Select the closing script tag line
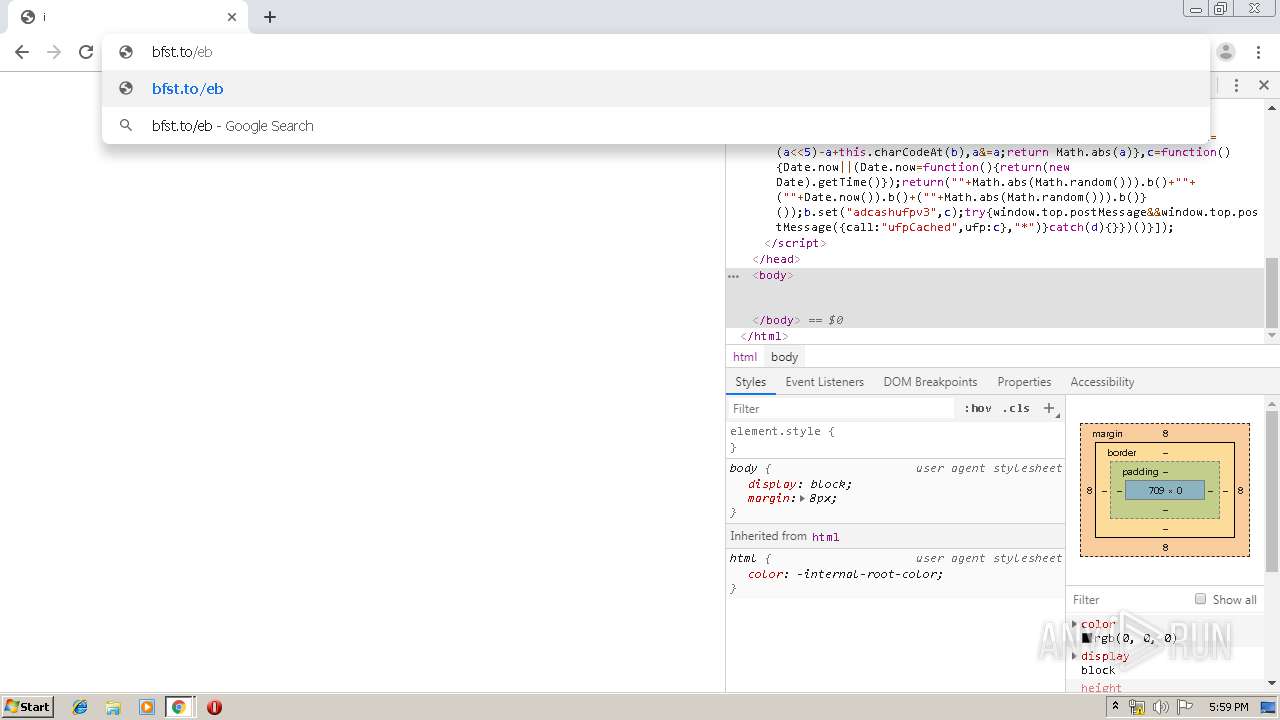 (x=796, y=243)
